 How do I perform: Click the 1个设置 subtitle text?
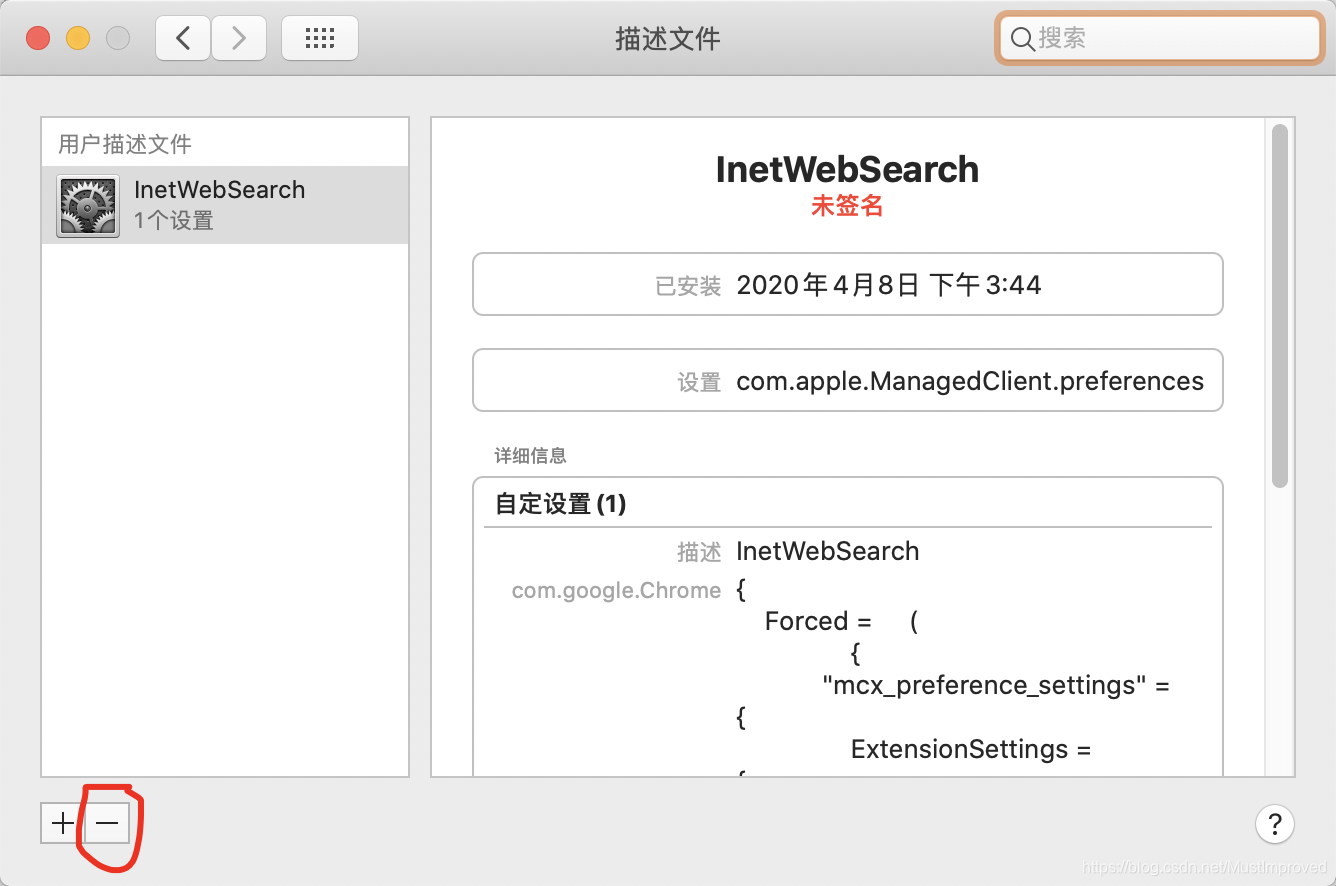[x=174, y=220]
